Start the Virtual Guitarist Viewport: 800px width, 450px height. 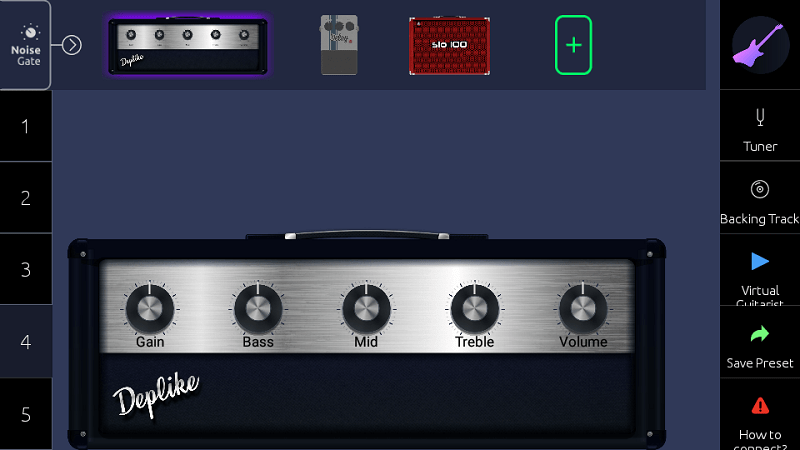click(x=760, y=270)
